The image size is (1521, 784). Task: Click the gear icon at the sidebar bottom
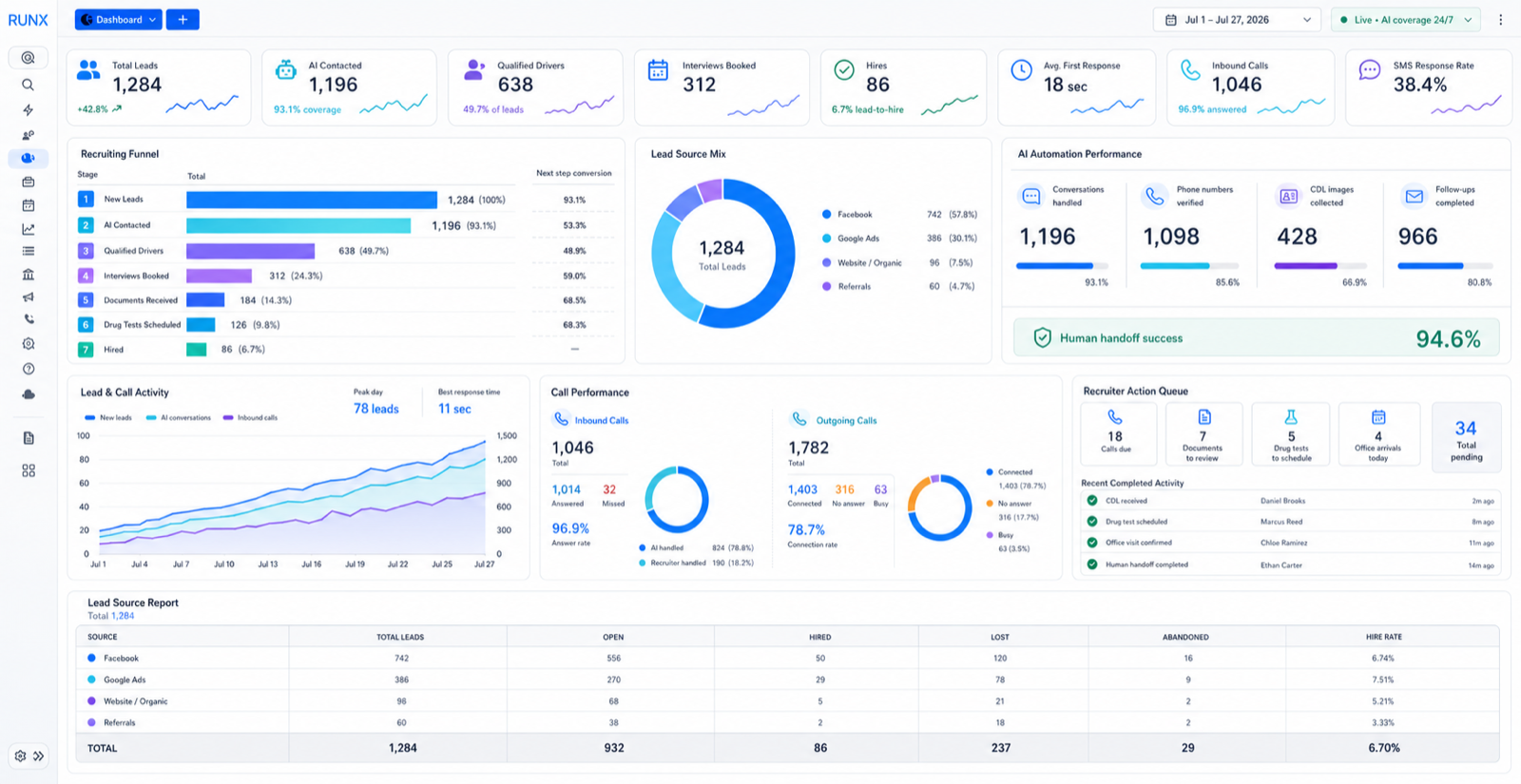tap(20, 755)
